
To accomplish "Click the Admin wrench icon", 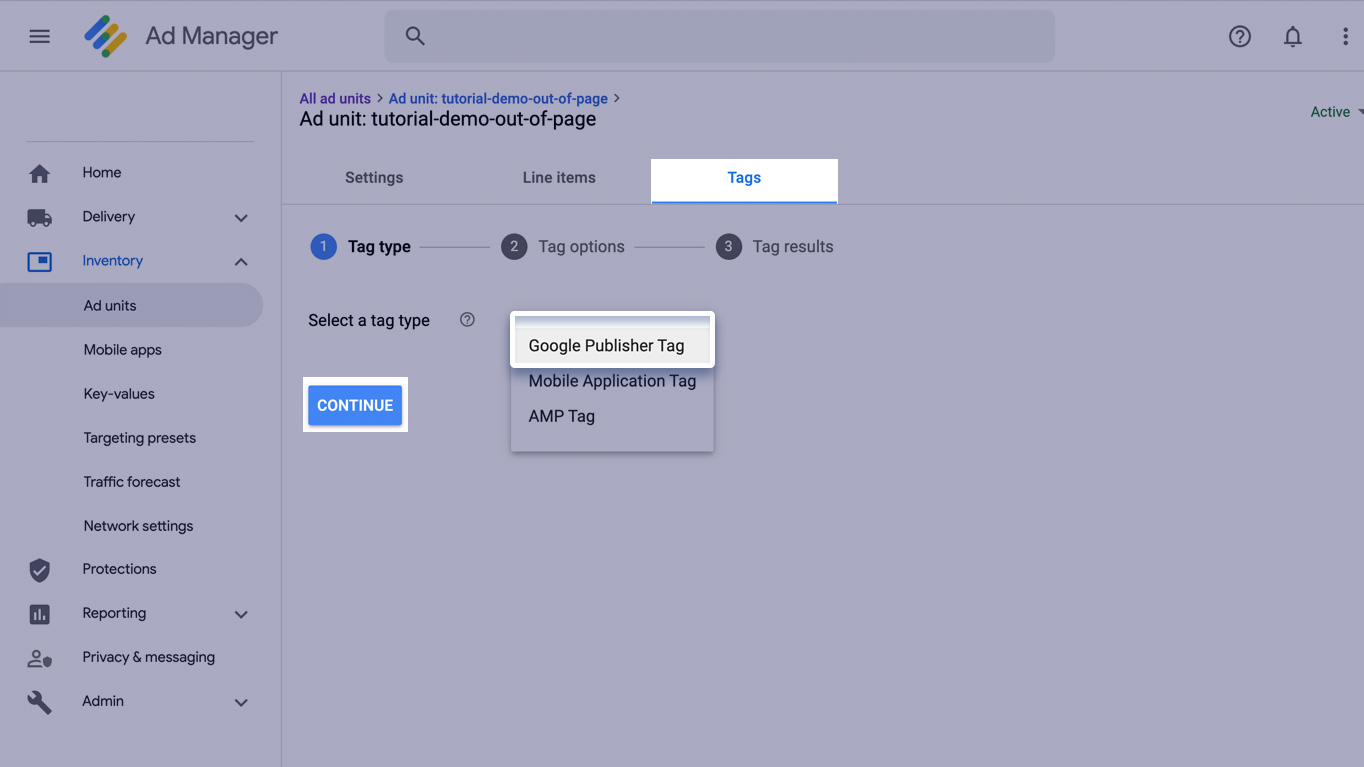I will pyautogui.click(x=39, y=702).
